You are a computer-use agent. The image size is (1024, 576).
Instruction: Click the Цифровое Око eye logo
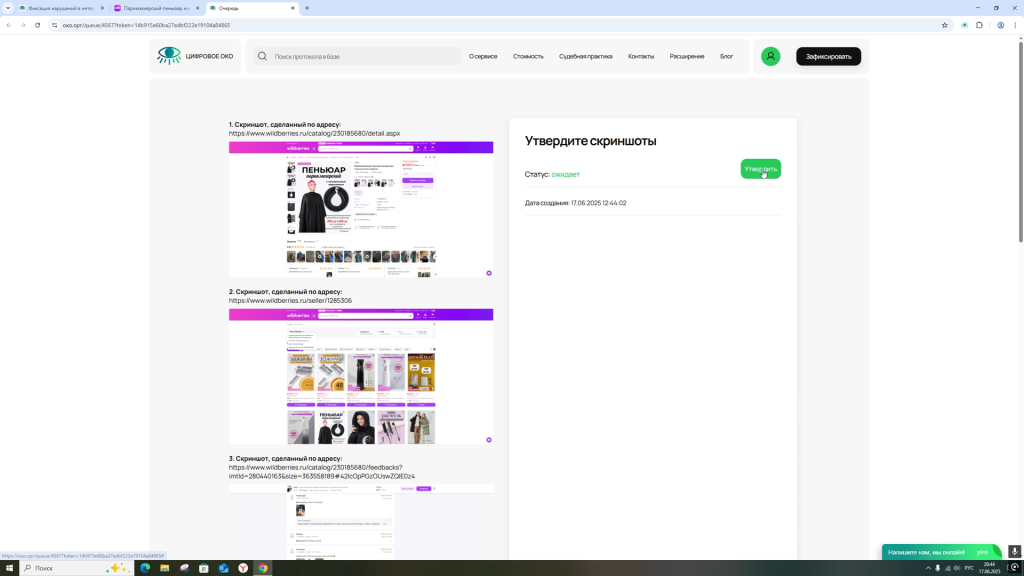point(169,56)
